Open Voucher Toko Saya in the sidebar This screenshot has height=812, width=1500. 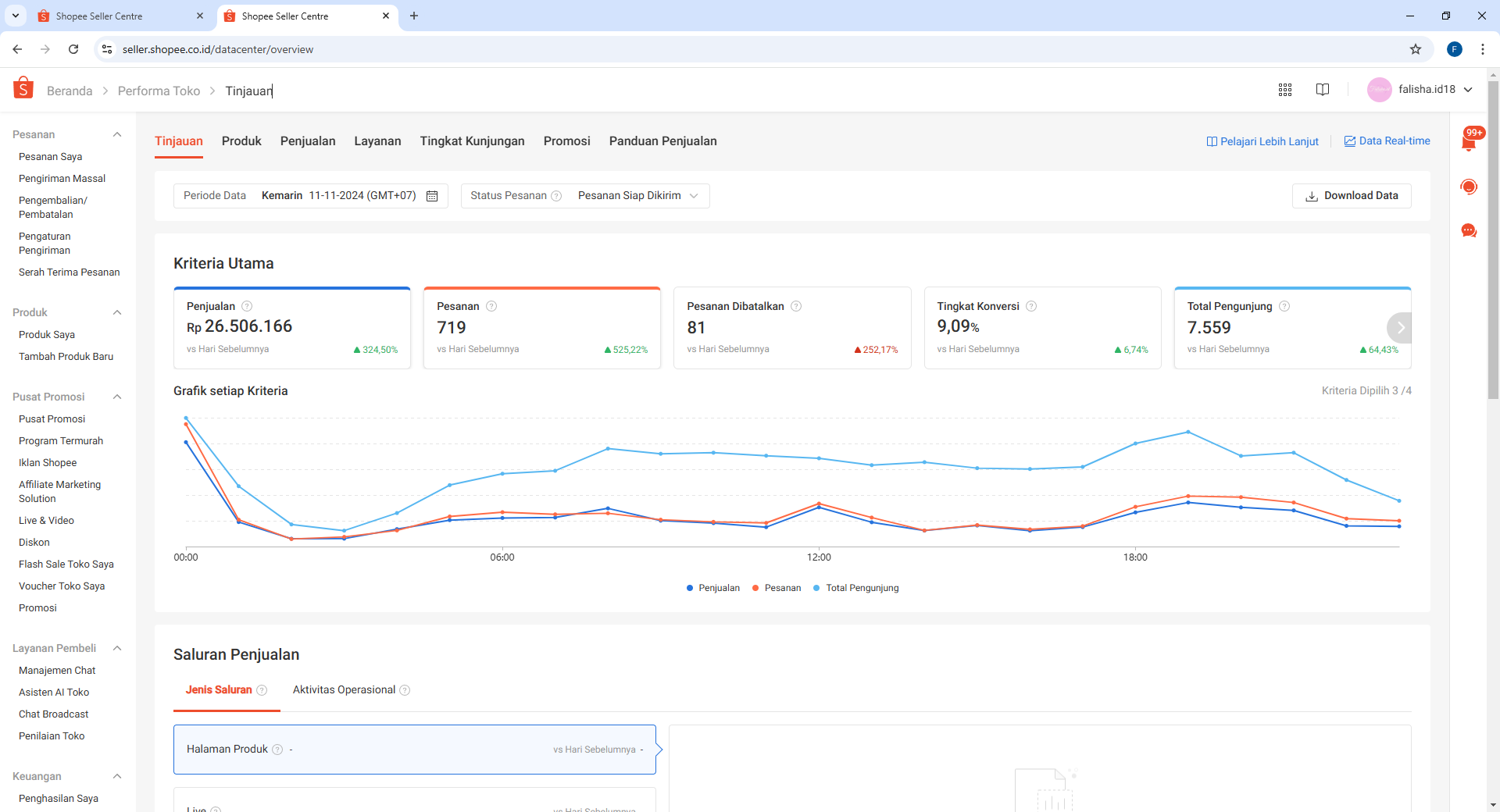[x=62, y=586]
